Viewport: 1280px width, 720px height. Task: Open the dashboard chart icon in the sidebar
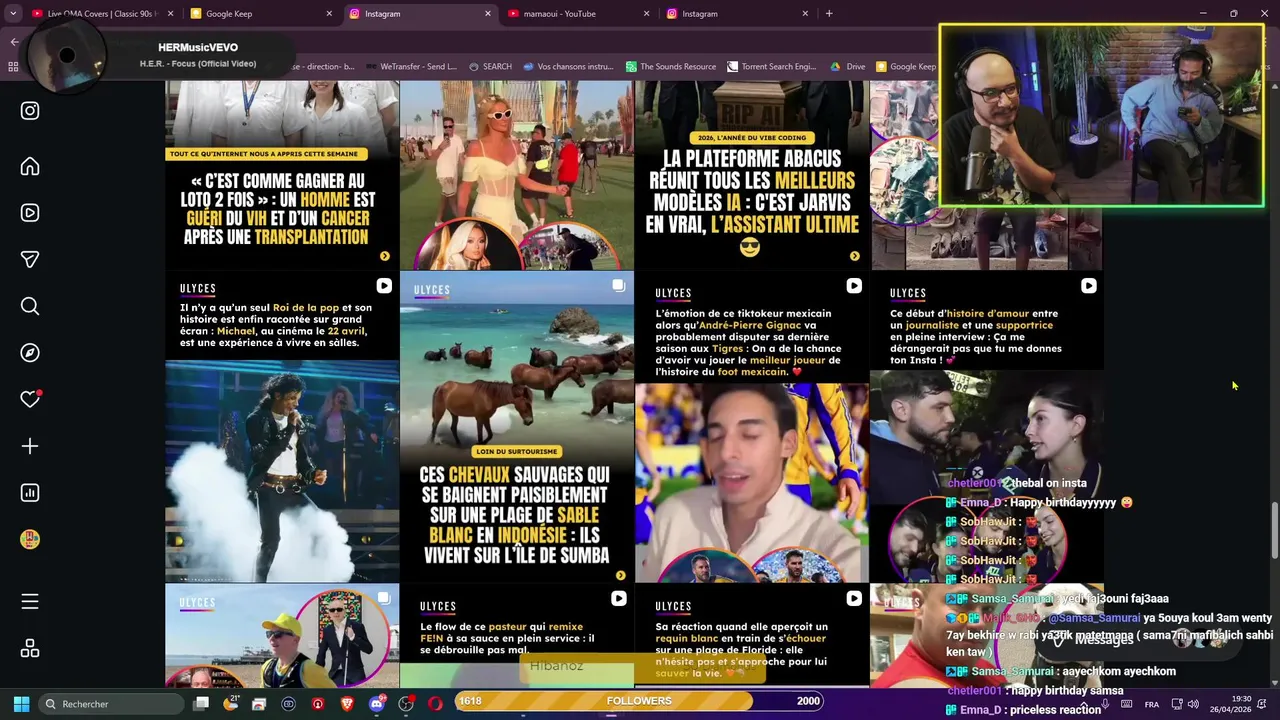(30, 493)
